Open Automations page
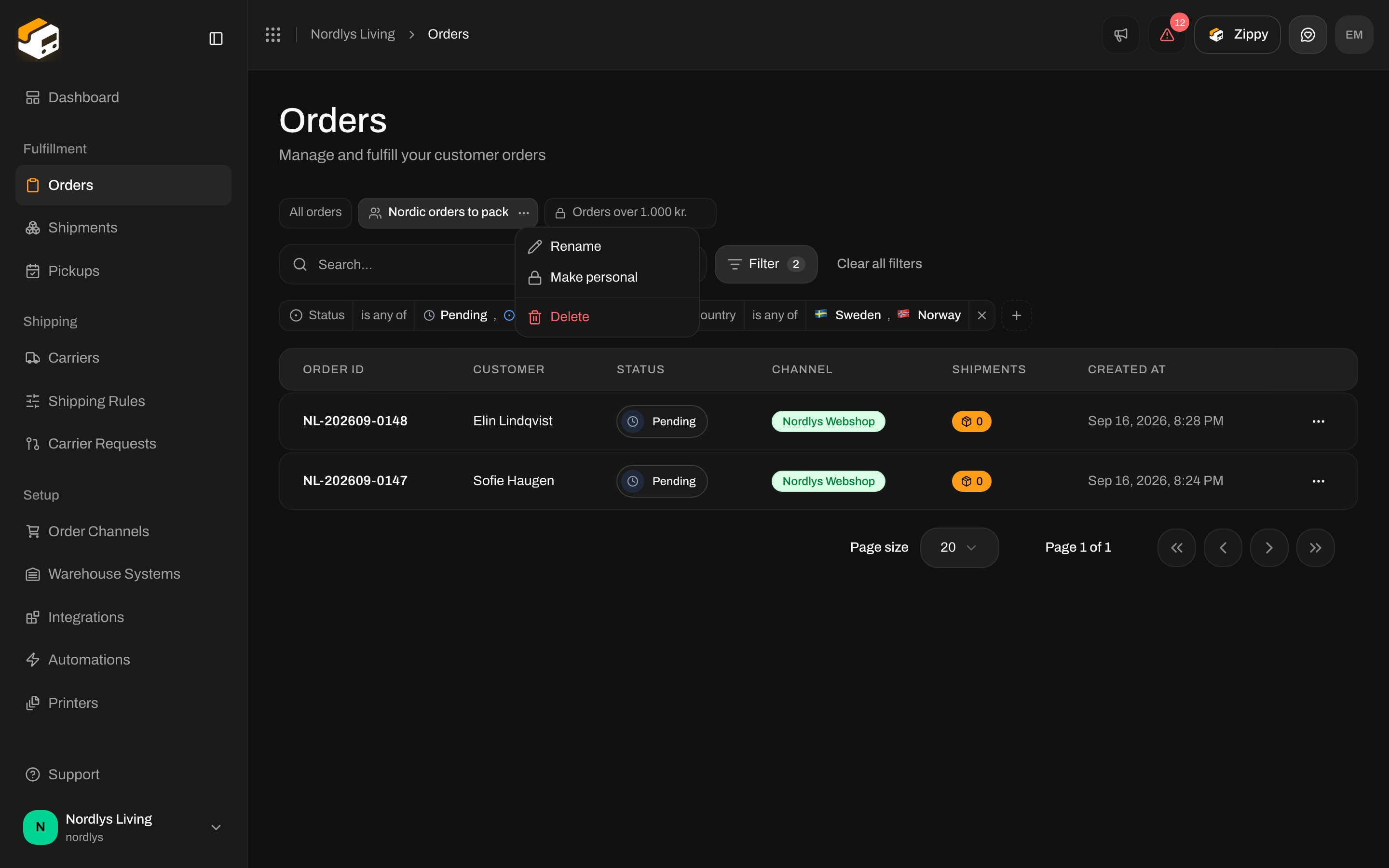Image resolution: width=1389 pixels, height=868 pixels. click(123, 660)
